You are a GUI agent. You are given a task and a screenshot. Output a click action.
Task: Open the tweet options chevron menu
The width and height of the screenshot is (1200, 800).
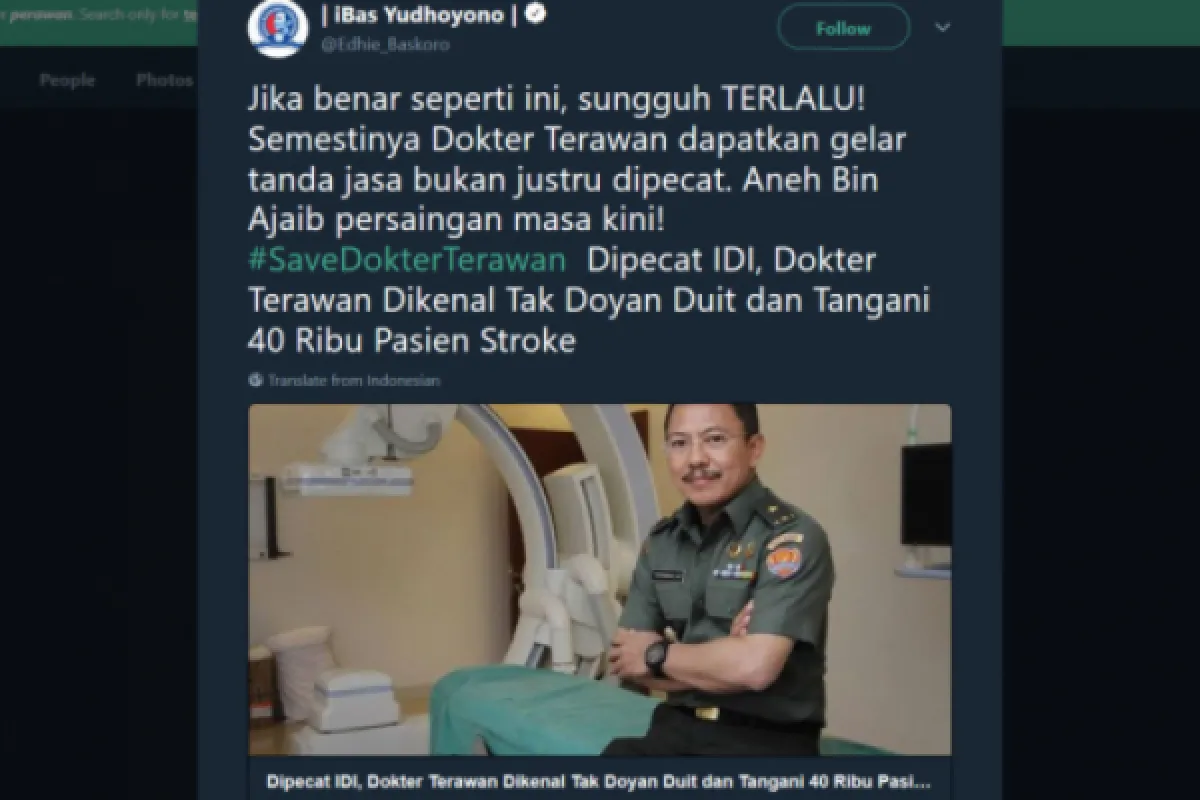coord(942,28)
